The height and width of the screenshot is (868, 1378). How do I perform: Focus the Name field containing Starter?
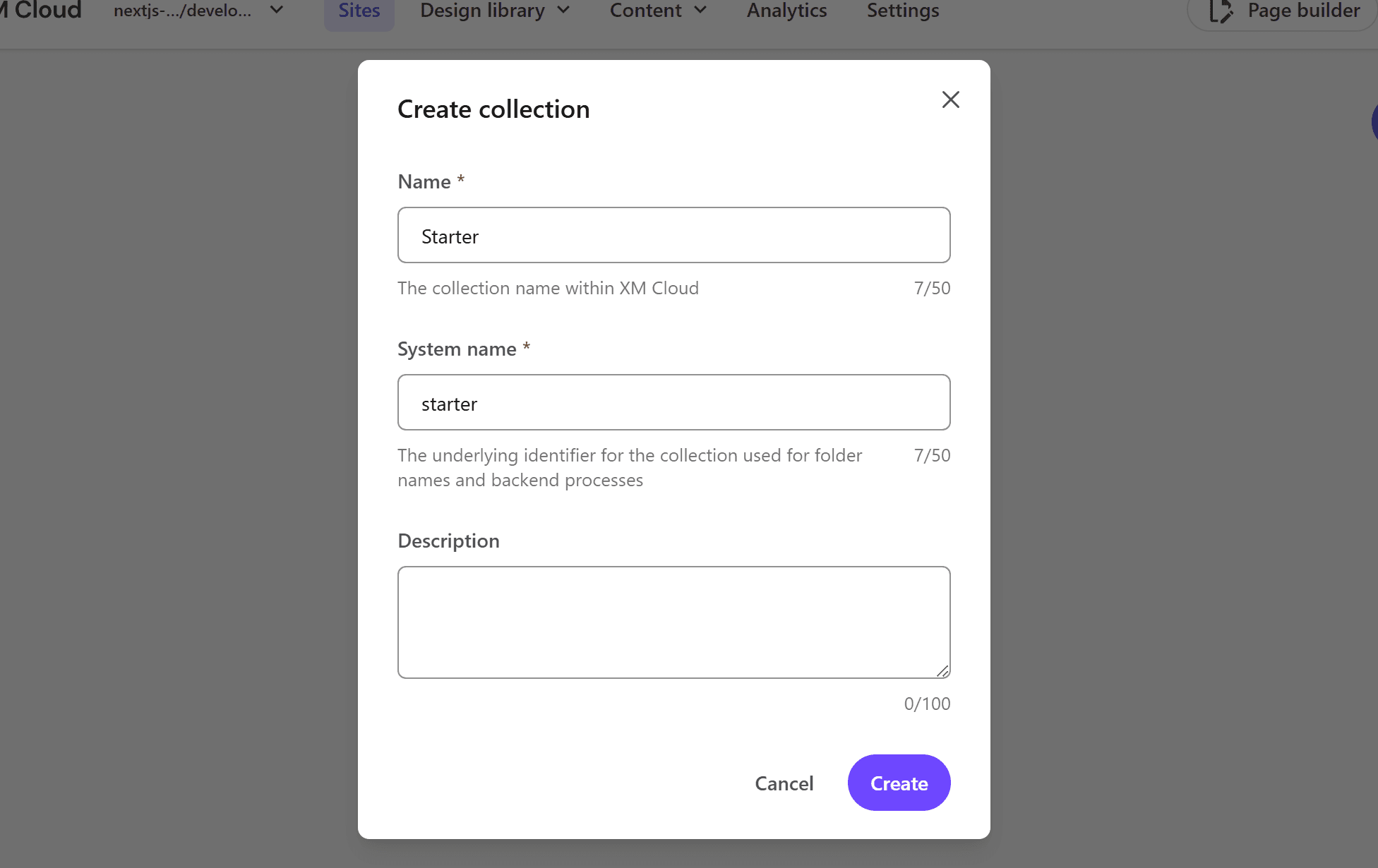click(673, 236)
